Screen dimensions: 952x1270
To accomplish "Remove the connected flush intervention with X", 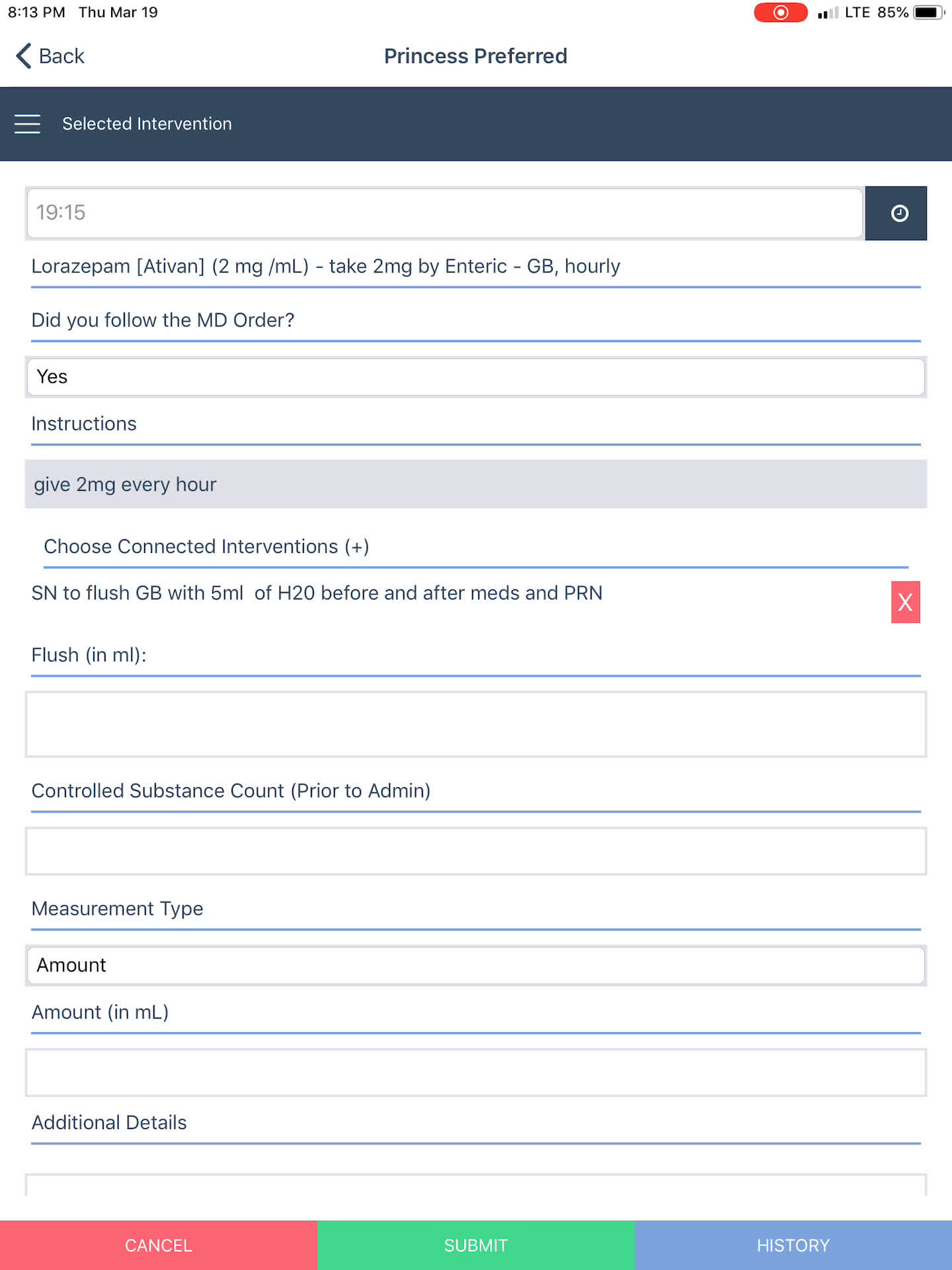I will 905,602.
